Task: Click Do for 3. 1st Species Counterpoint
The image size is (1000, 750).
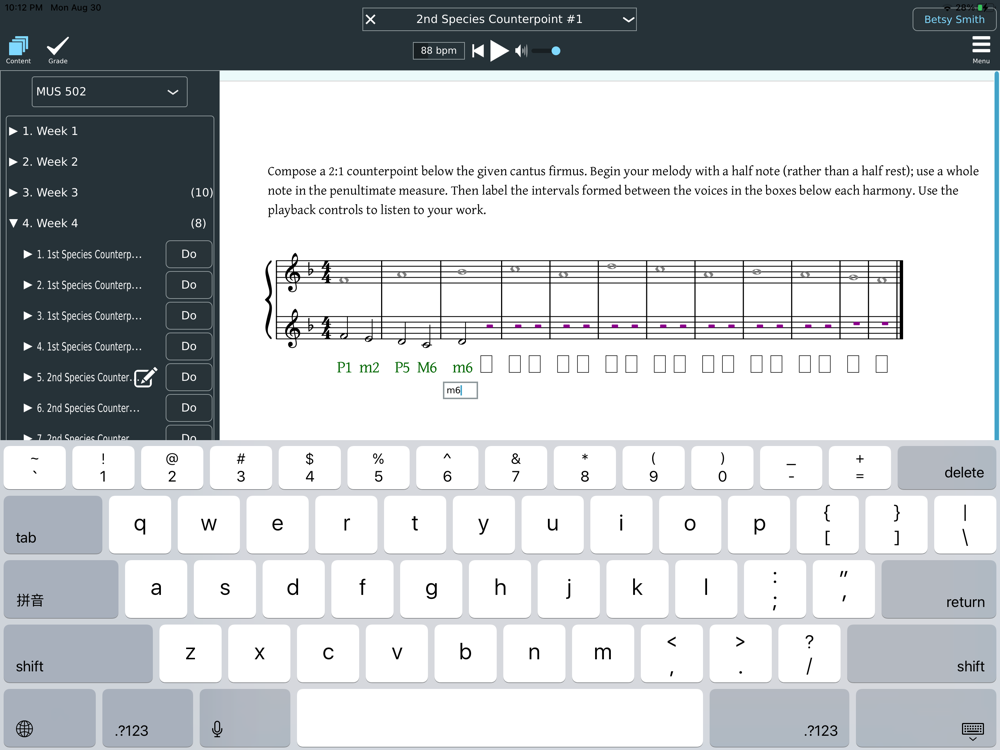Action: coord(189,316)
